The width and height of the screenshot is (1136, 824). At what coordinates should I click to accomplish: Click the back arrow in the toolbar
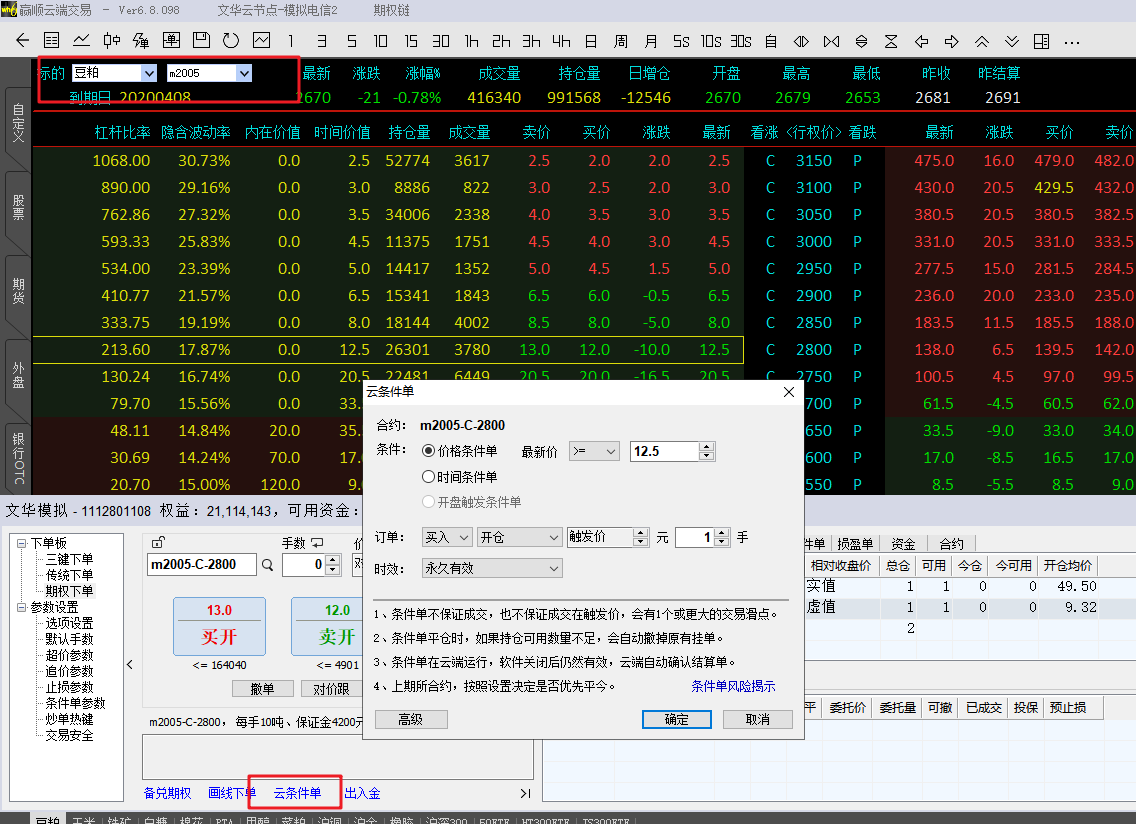tap(23, 41)
